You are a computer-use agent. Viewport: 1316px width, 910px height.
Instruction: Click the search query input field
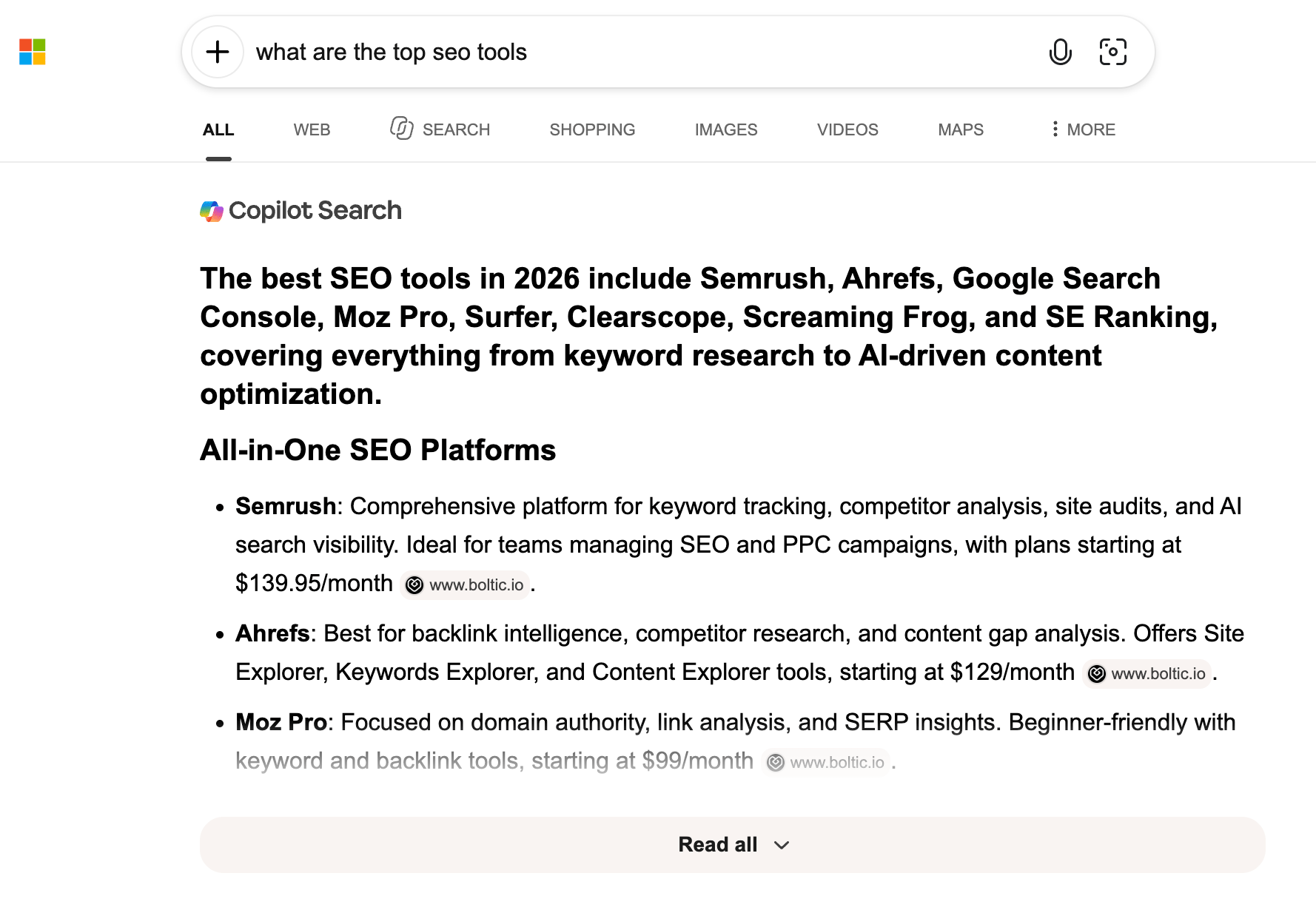click(644, 52)
